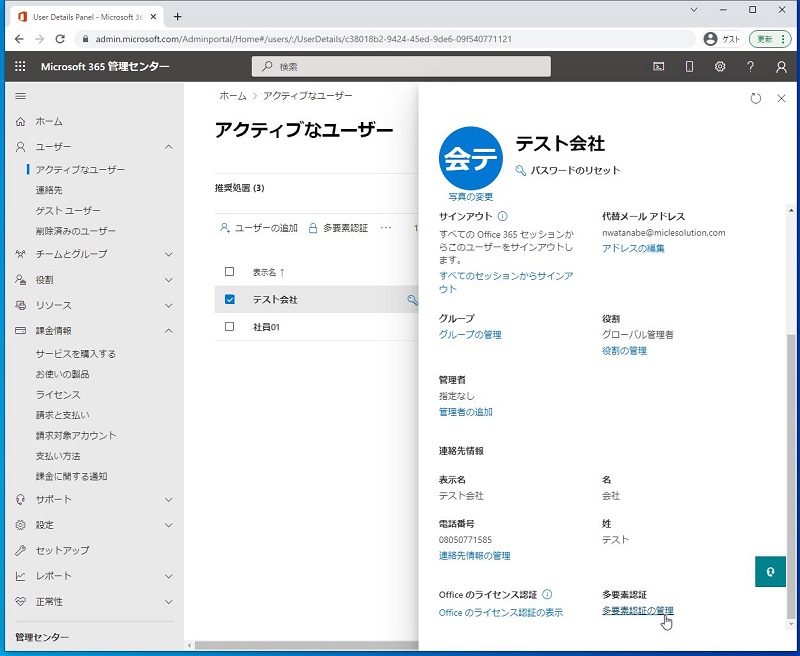Open 支払い方法 in the sidebar
The image size is (800, 656).
[x=58, y=456]
